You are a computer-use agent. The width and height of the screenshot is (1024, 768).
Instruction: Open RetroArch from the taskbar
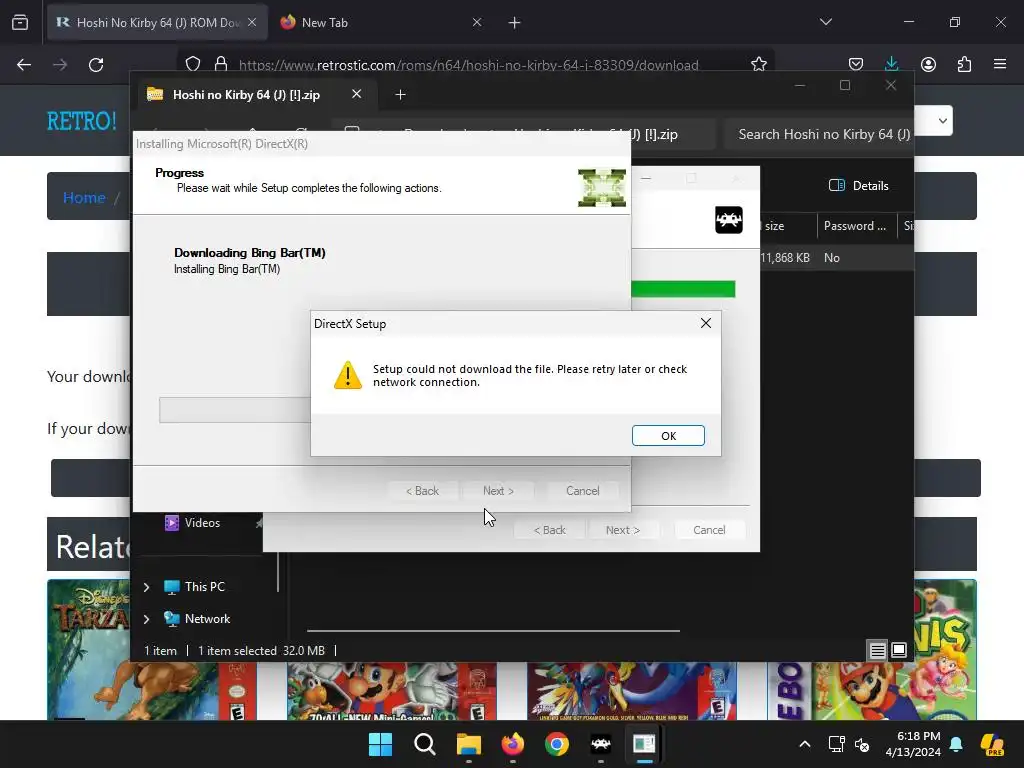[x=600, y=744]
